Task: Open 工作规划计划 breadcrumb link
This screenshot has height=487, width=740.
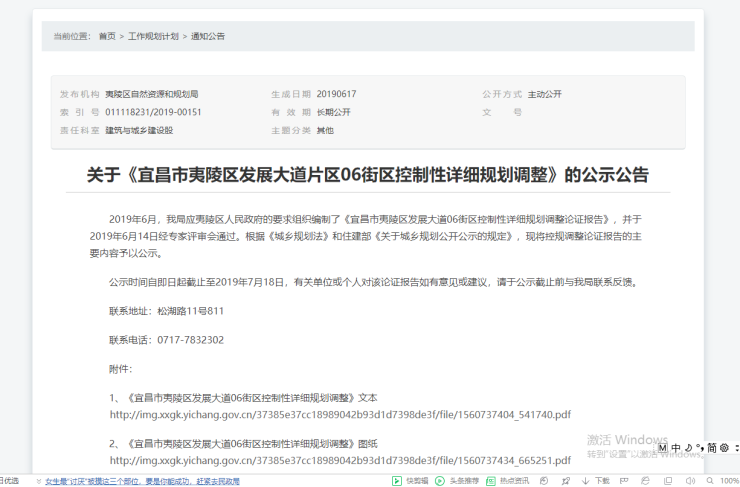Action: coord(153,36)
